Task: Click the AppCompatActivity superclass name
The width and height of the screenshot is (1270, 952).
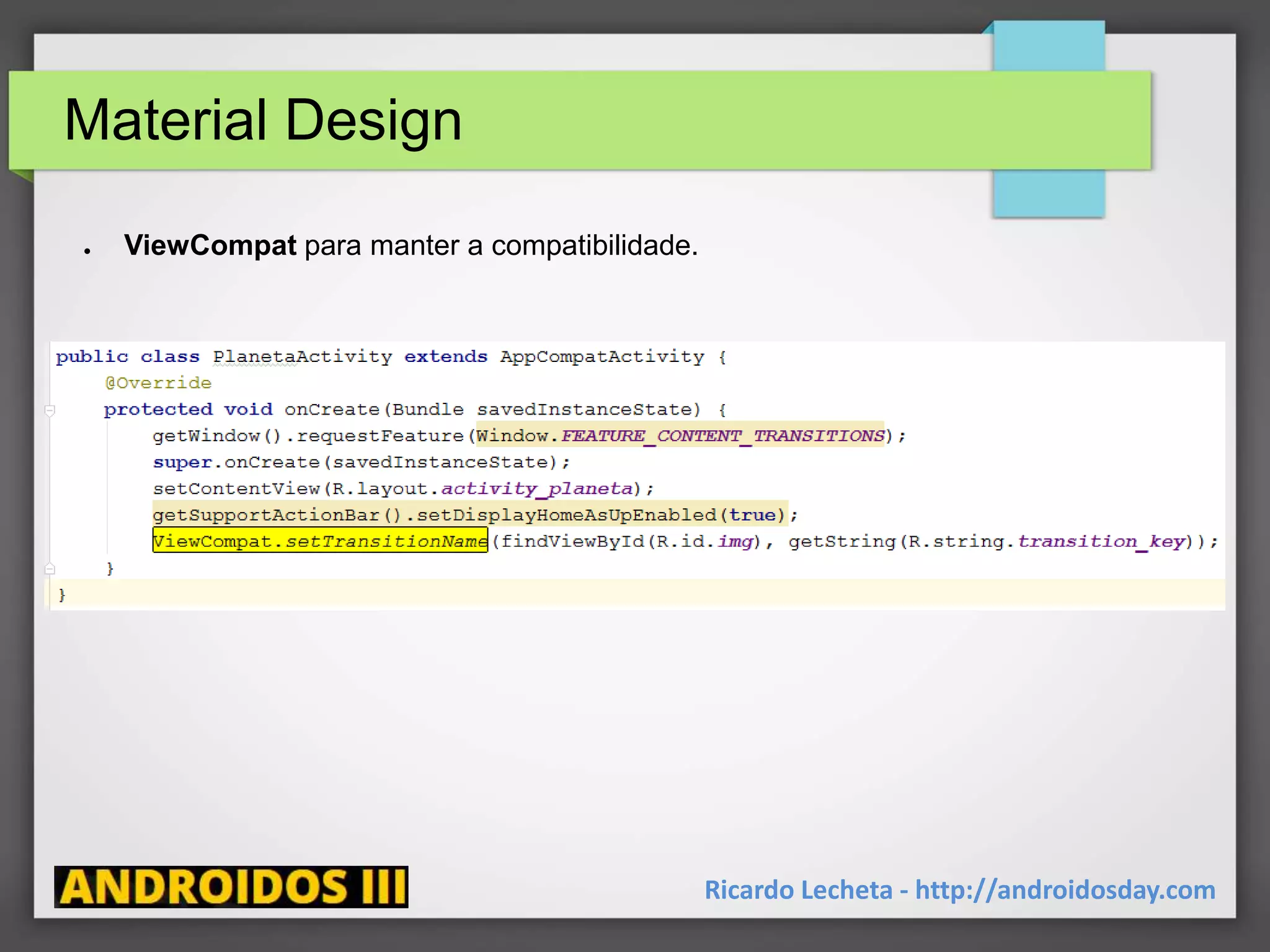Action: (602, 357)
